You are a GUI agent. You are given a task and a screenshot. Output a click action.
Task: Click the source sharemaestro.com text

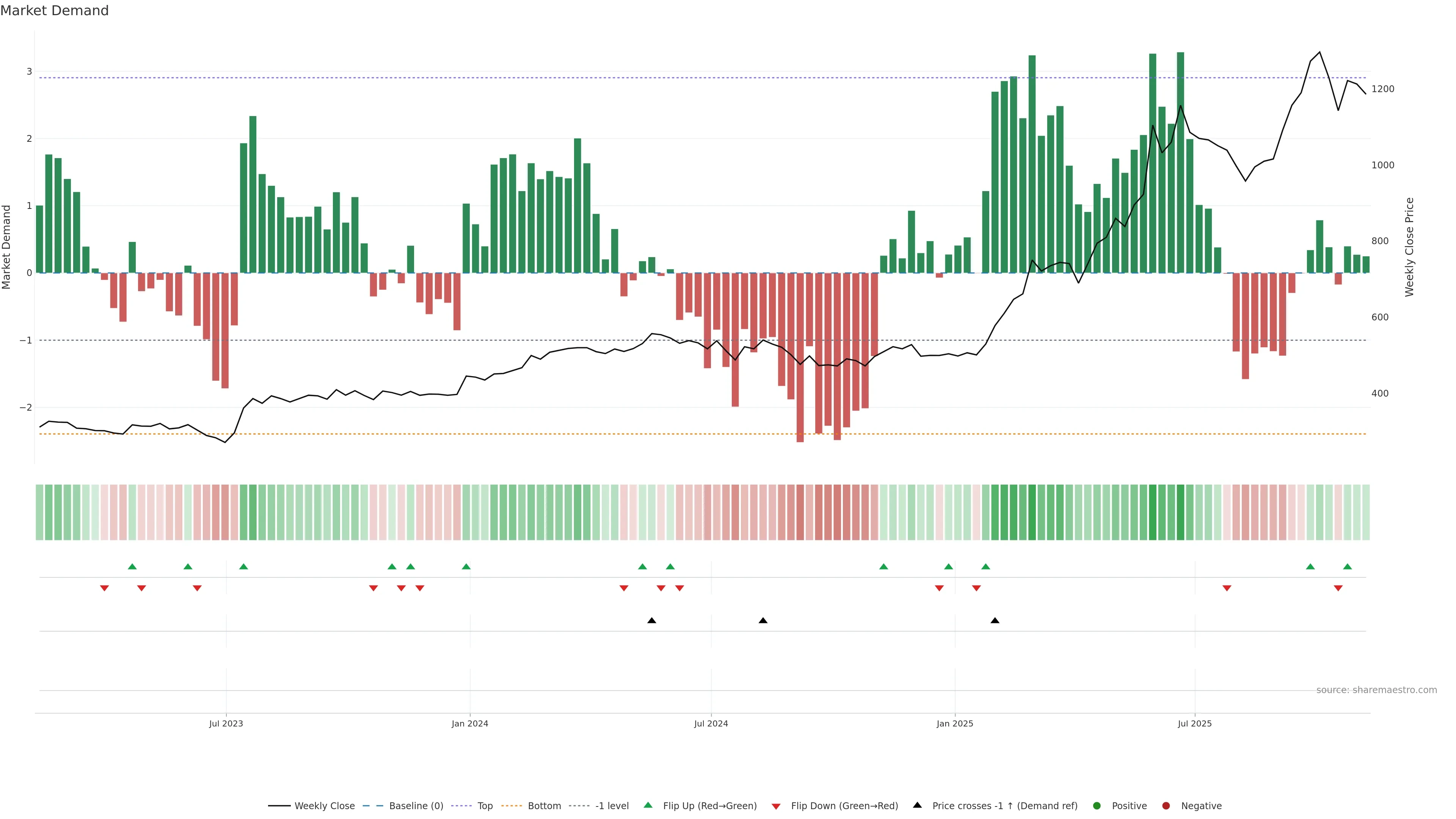[1376, 690]
